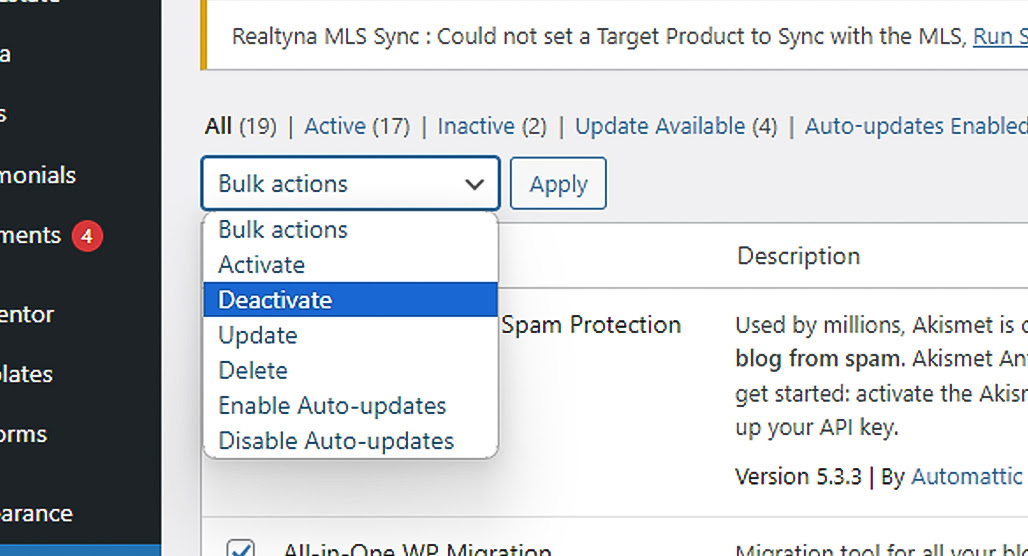The image size is (1028, 556).
Task: Click the red comments count badge
Action: pos(87,236)
